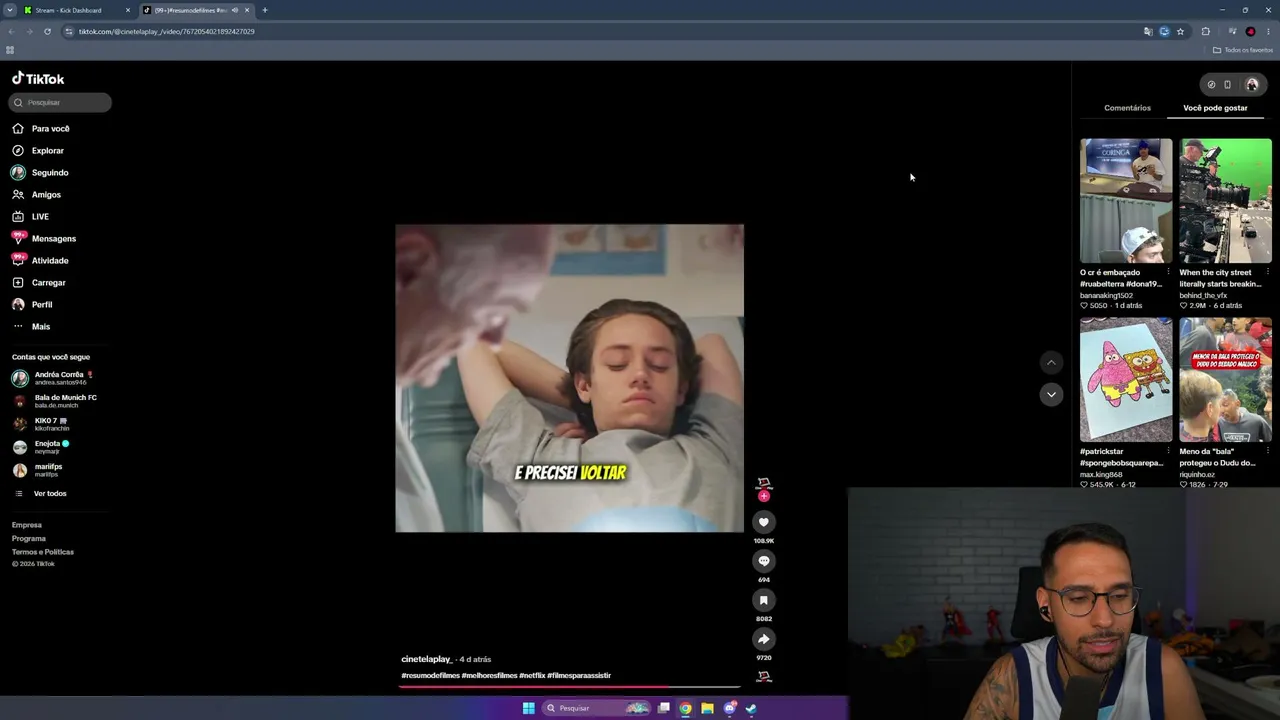Open Todos os favoritos bookmarks folder
The image size is (1280, 720).
1241,50
